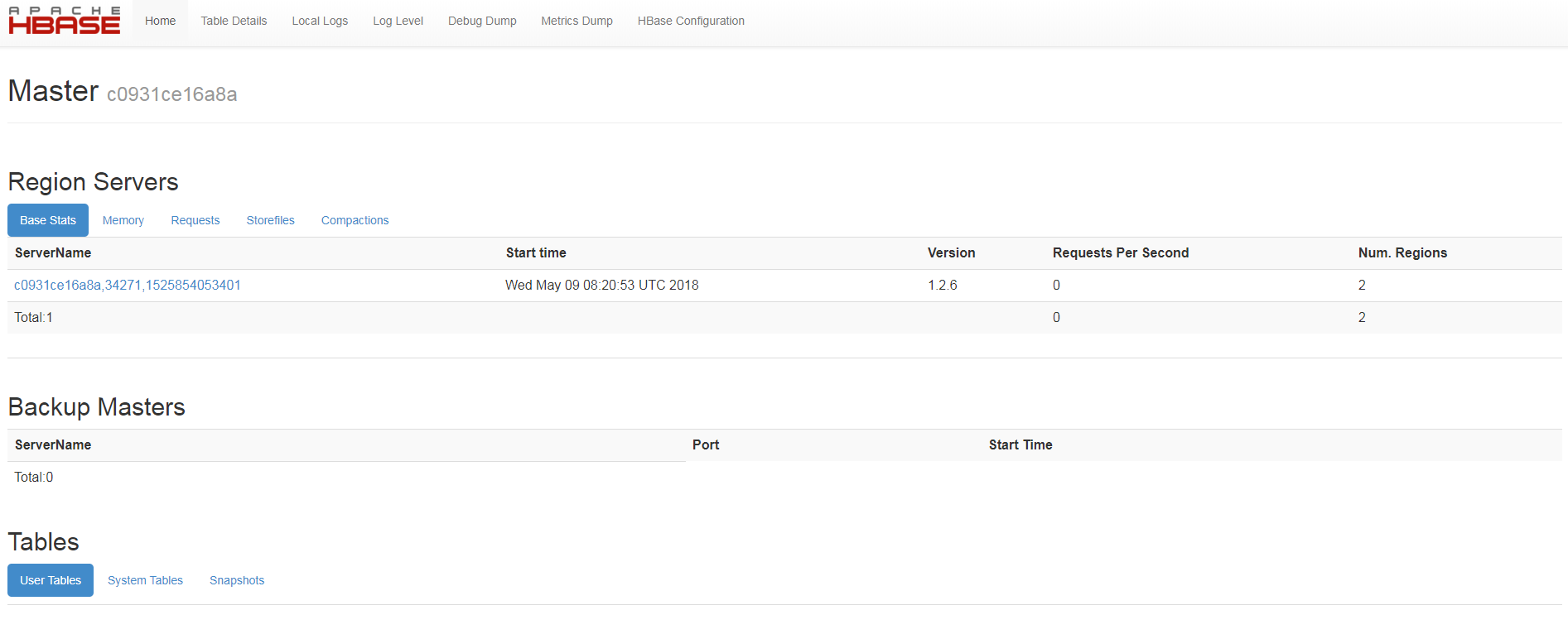Navigate to Log Level page
This screenshot has width=1568, height=639.
point(398,22)
